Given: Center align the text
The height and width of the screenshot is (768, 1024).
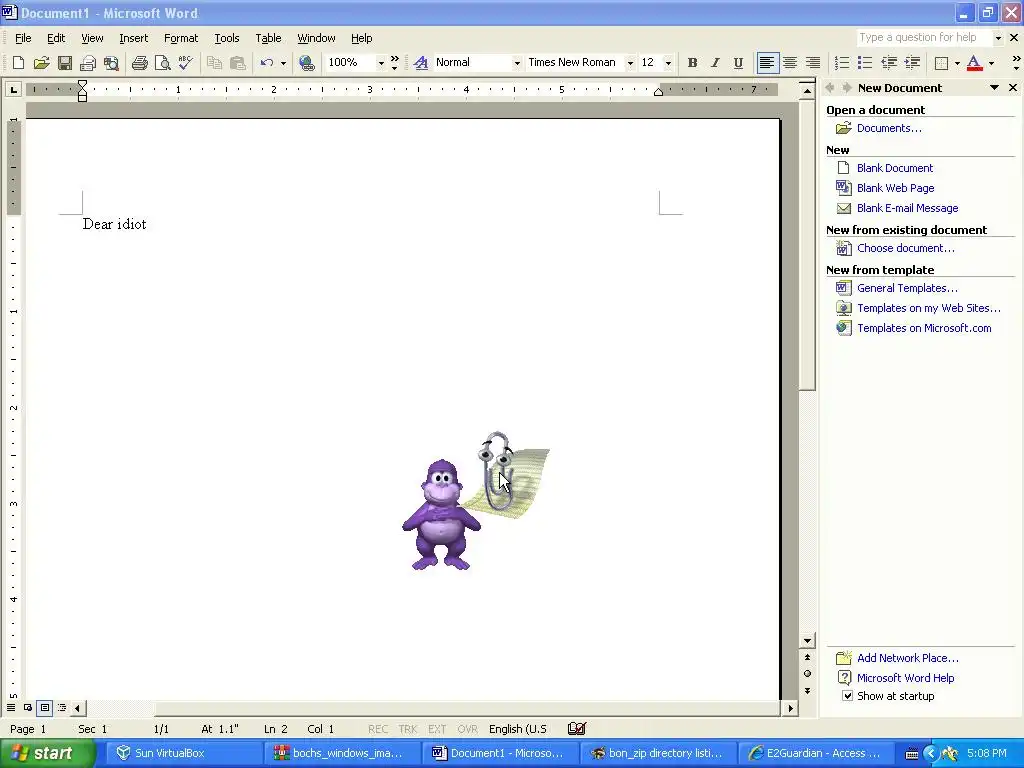Looking at the screenshot, I should pos(790,63).
